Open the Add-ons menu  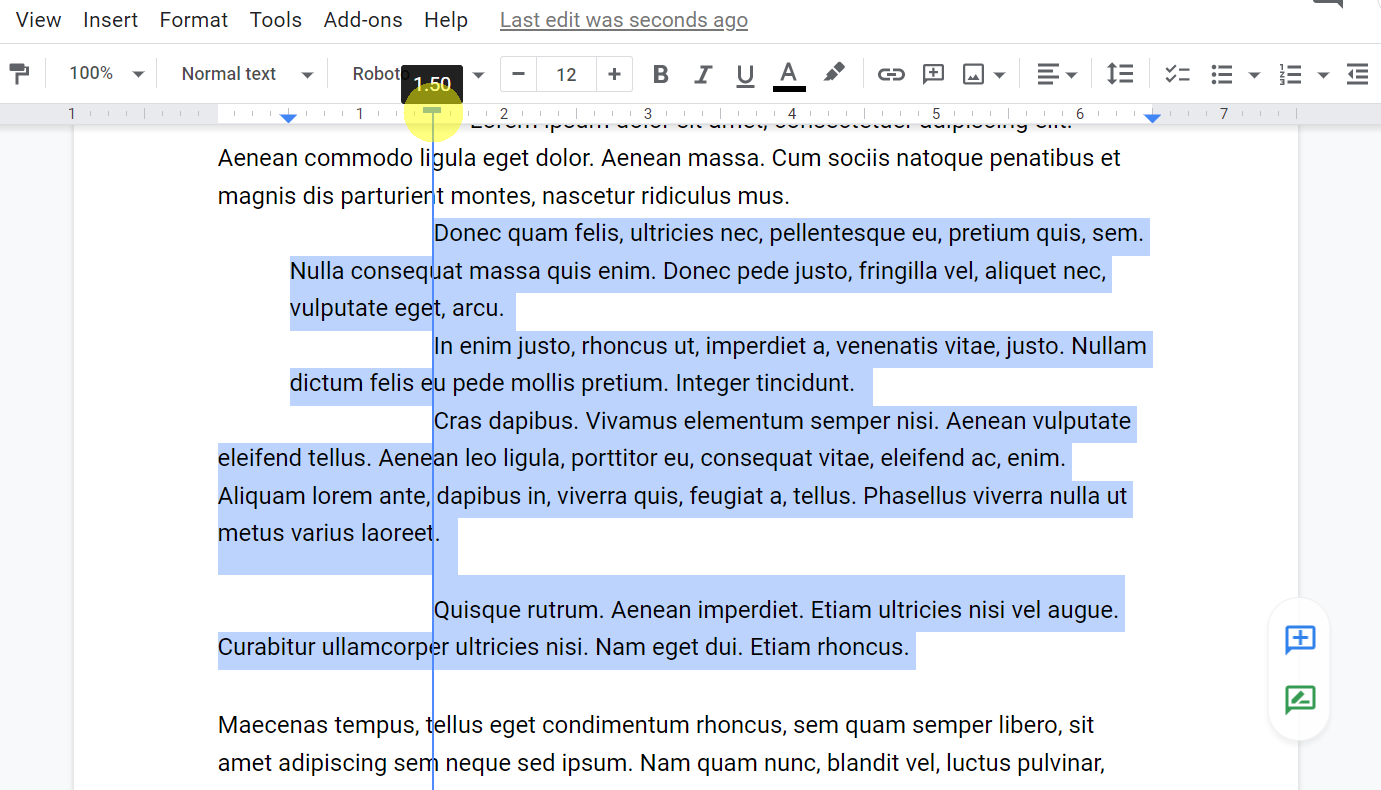click(x=363, y=20)
